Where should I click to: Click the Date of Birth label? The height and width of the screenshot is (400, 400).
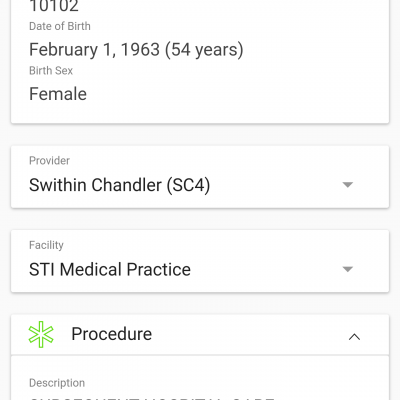[x=60, y=26]
